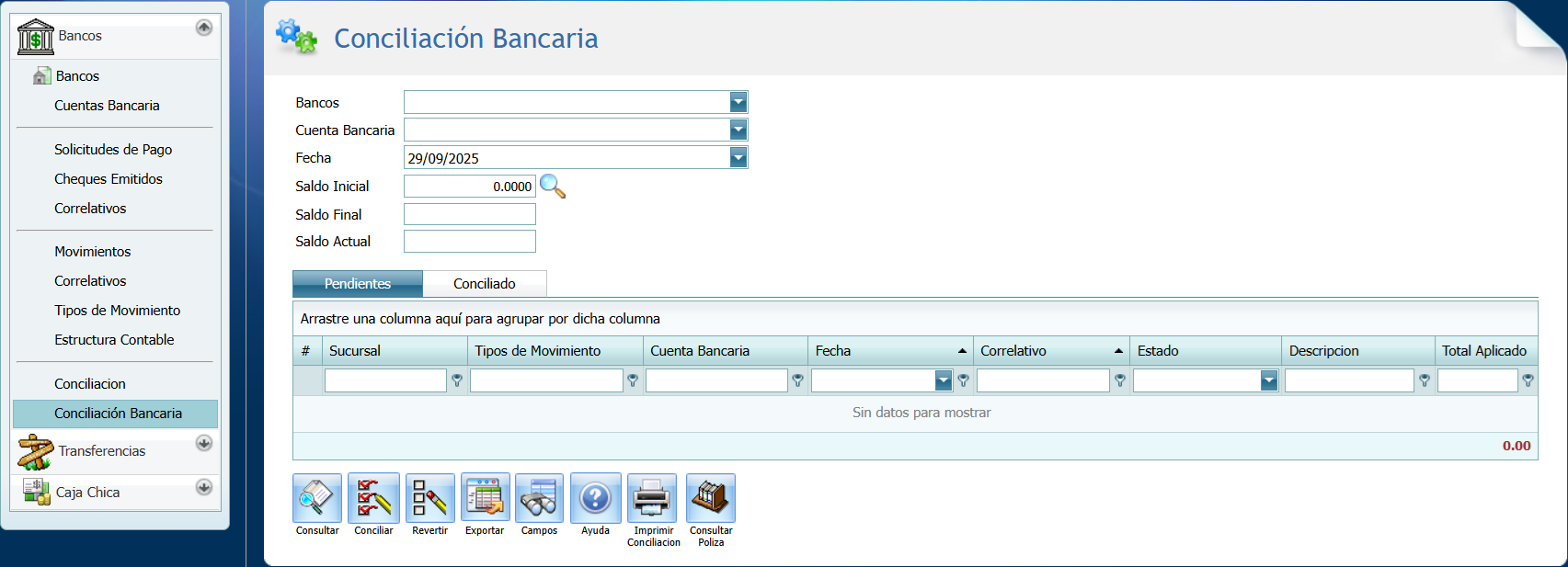Open Cheques Emitidos in sidebar

(x=109, y=179)
